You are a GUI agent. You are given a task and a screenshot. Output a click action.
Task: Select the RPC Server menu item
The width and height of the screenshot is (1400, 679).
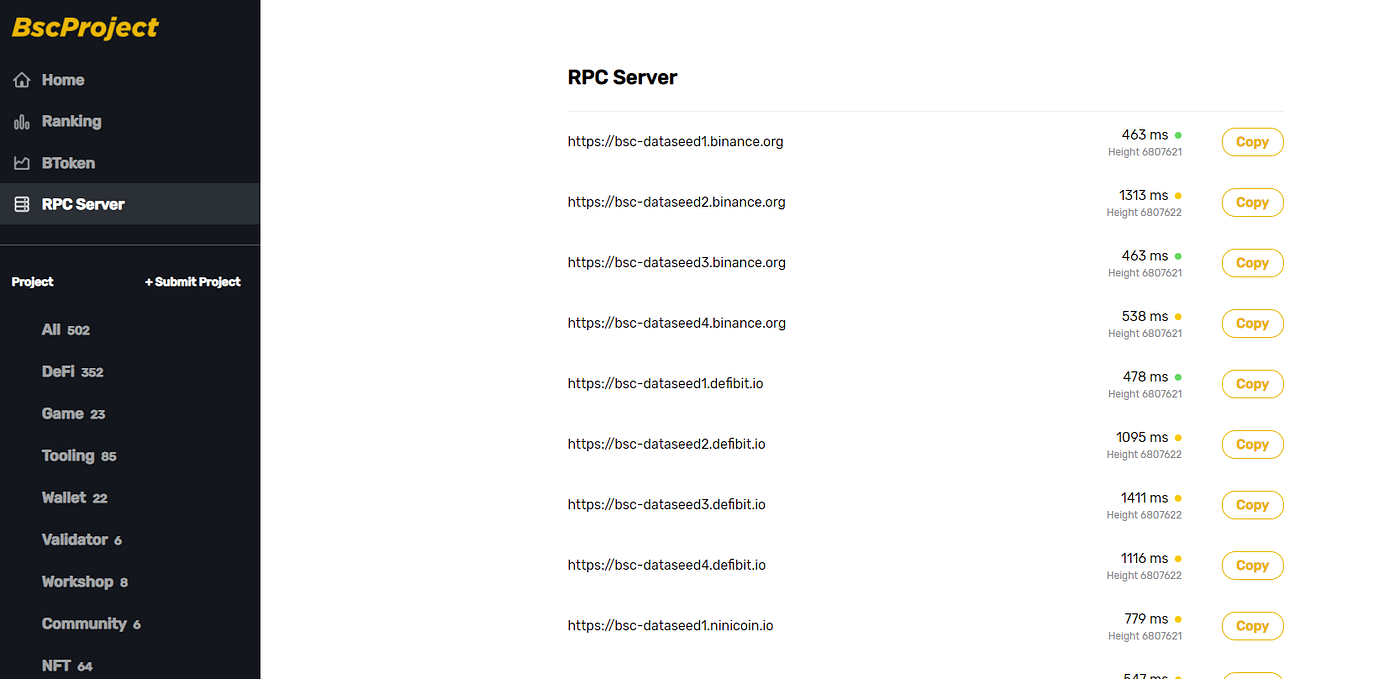[x=130, y=204]
